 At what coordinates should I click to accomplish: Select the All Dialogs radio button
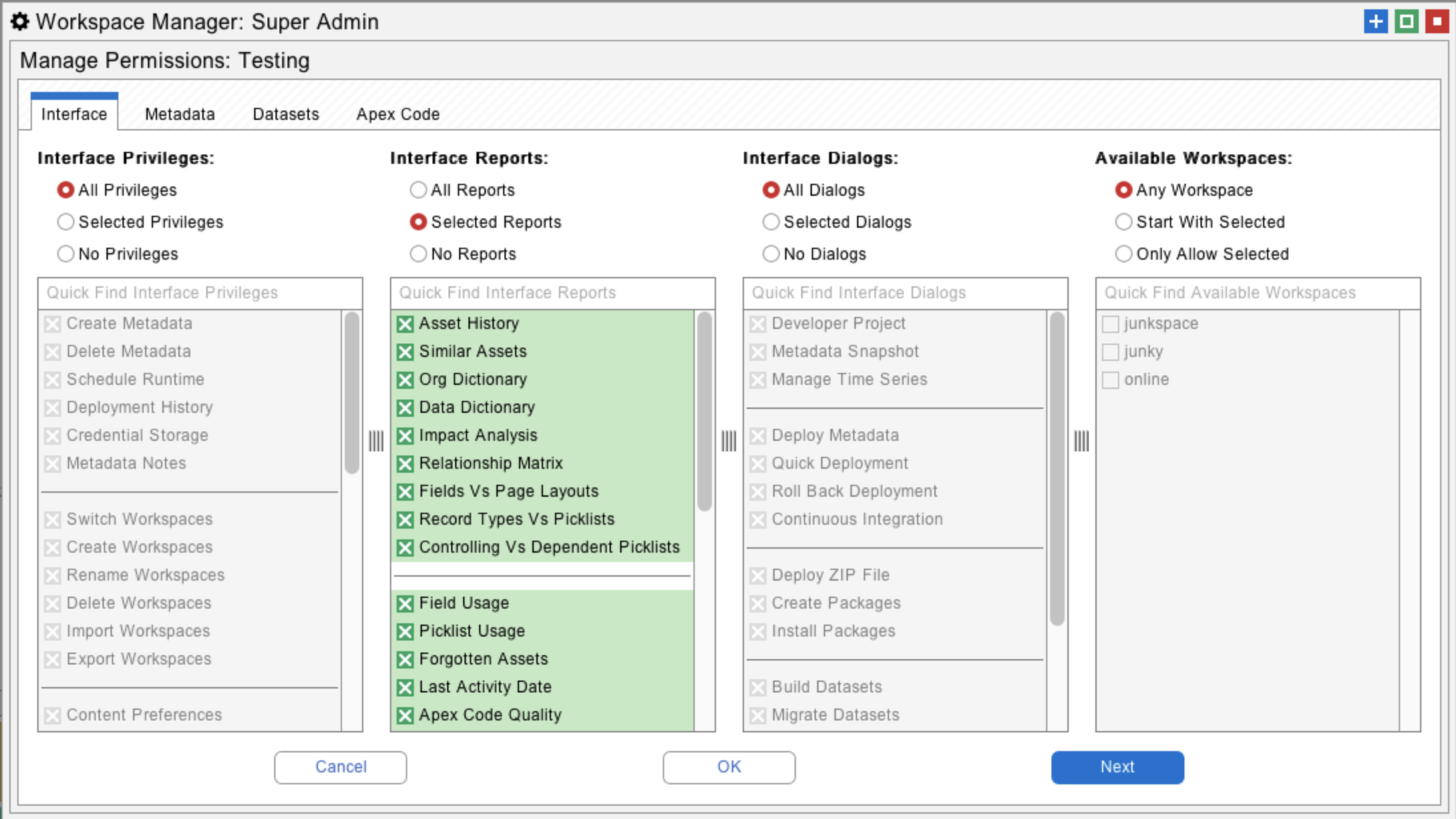coord(771,190)
